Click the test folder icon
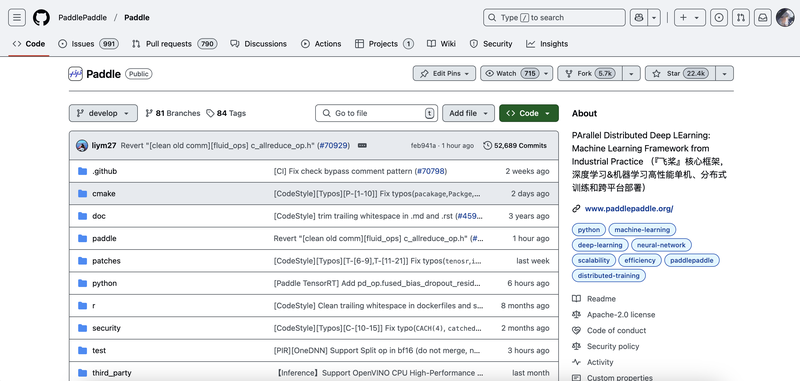 pyautogui.click(x=82, y=350)
